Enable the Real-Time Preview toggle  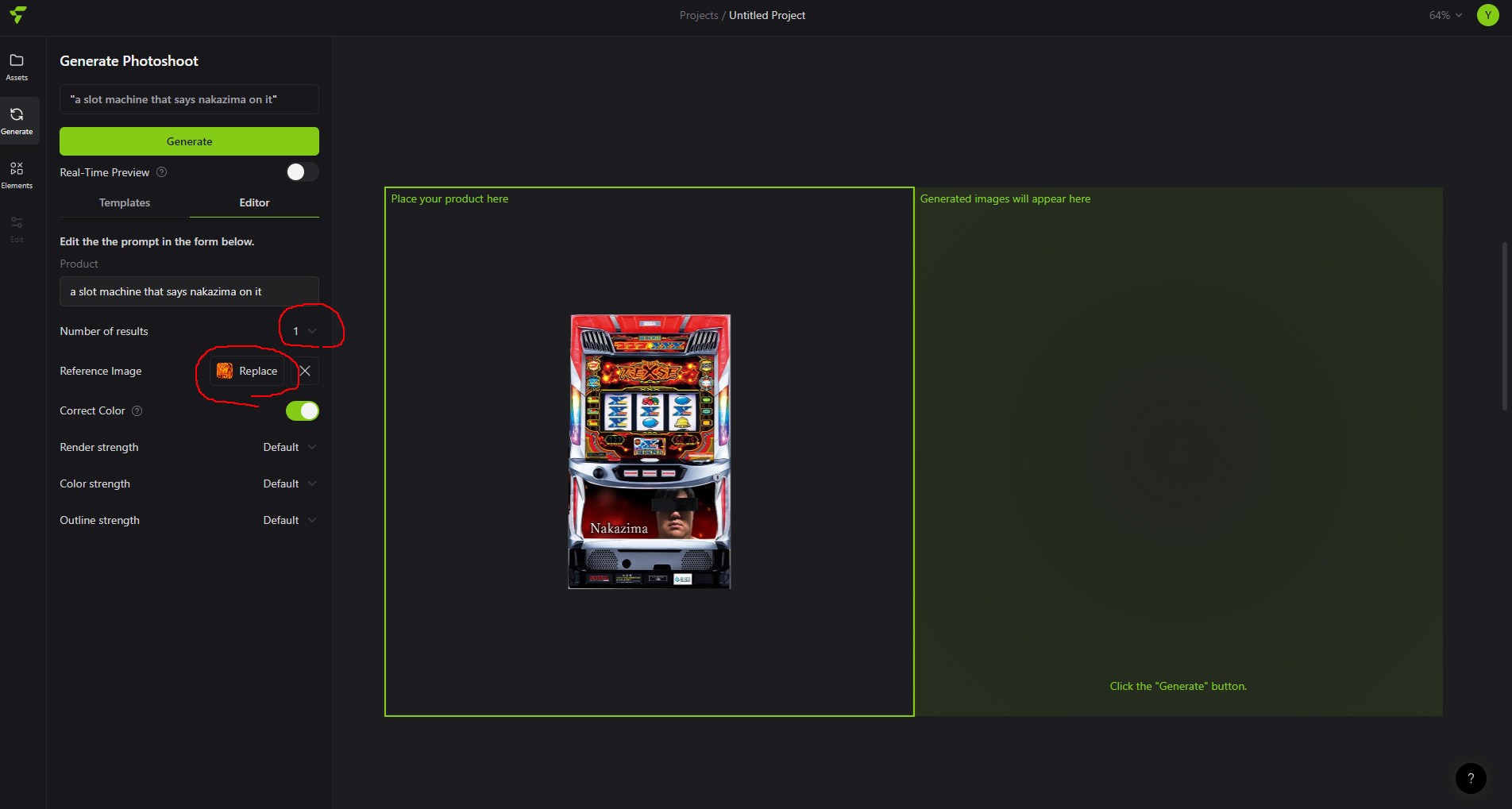(x=302, y=172)
